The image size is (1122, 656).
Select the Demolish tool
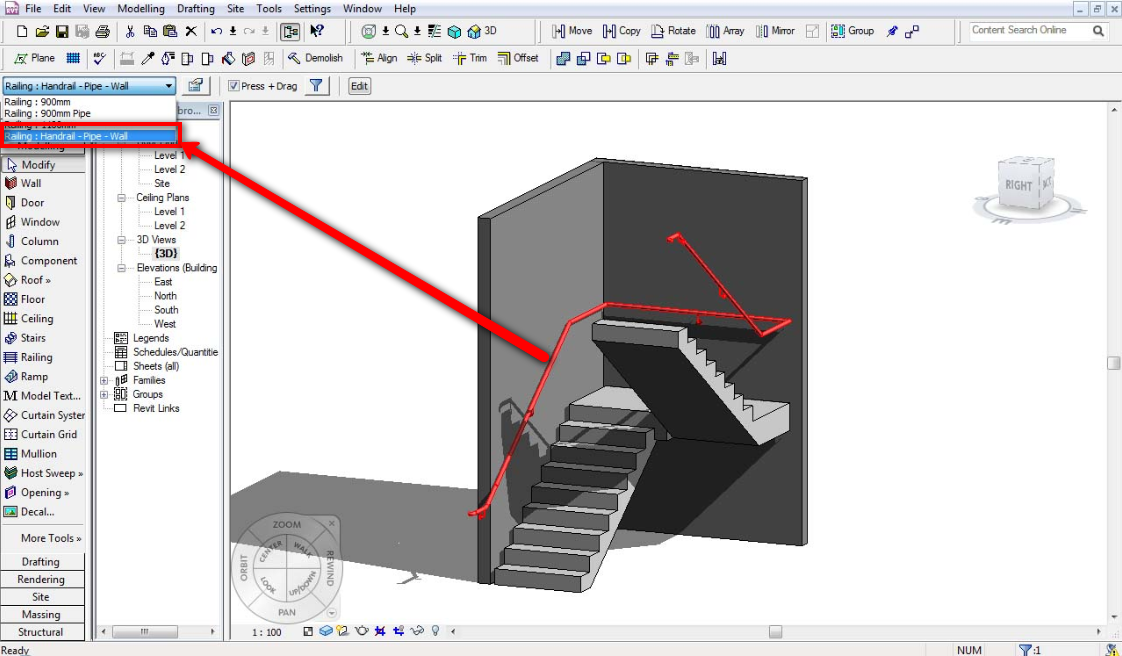coord(316,58)
